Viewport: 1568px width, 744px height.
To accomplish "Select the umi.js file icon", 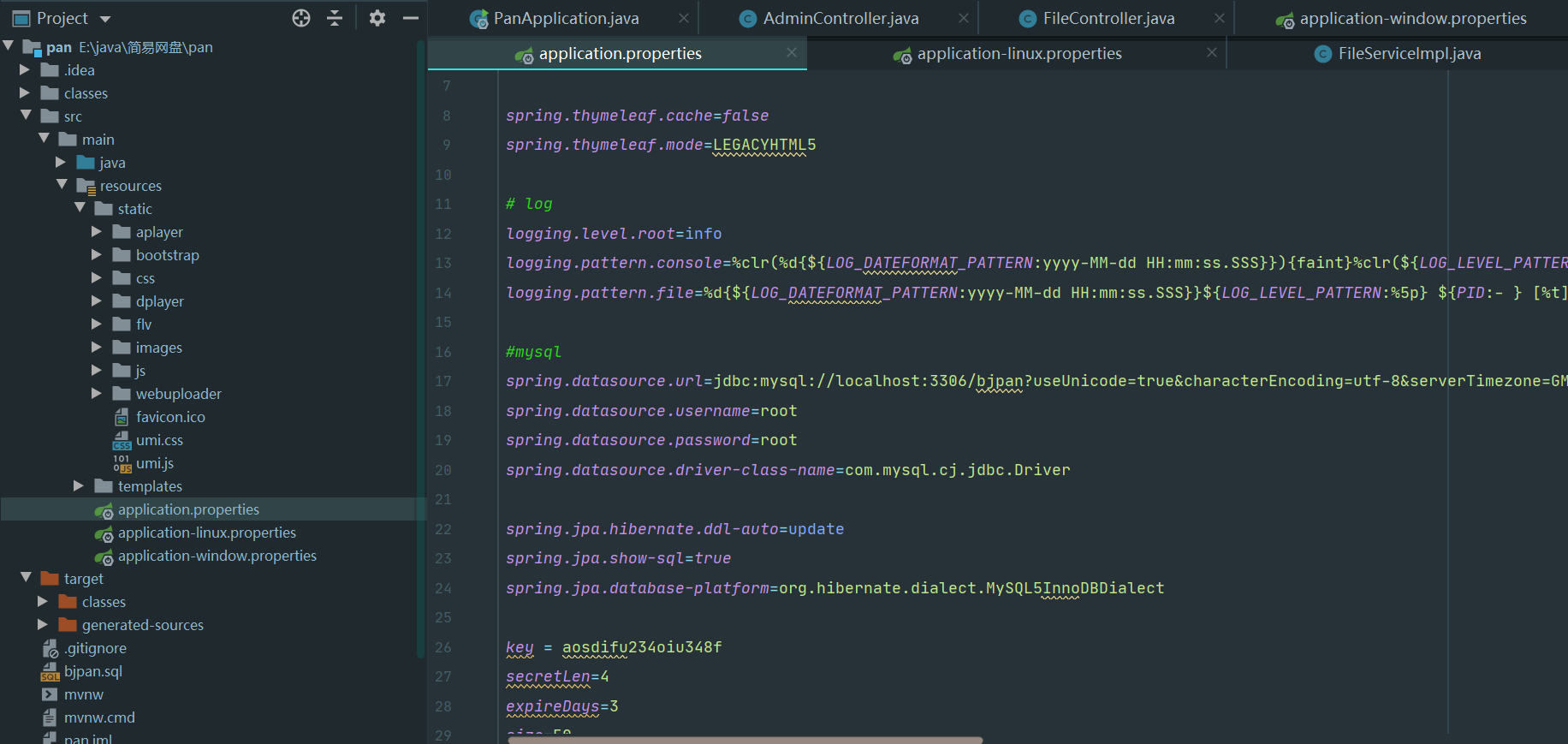I will (122, 463).
